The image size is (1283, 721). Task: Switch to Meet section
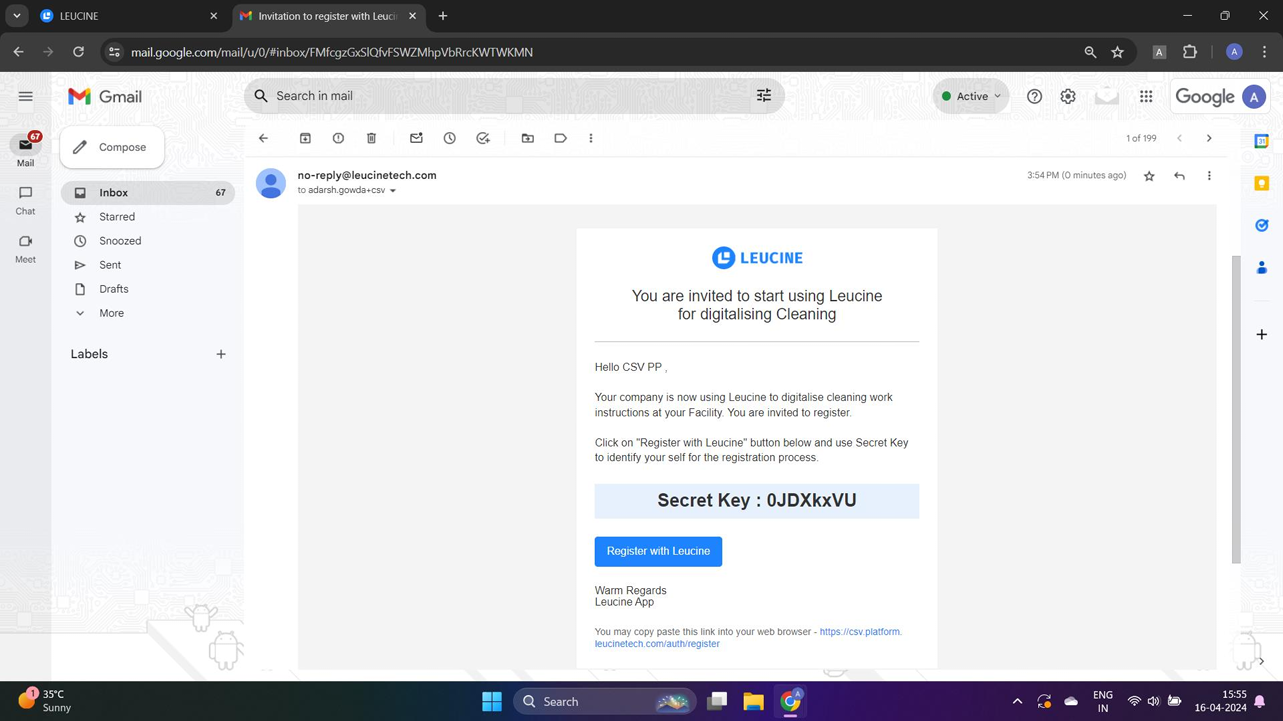(x=25, y=248)
